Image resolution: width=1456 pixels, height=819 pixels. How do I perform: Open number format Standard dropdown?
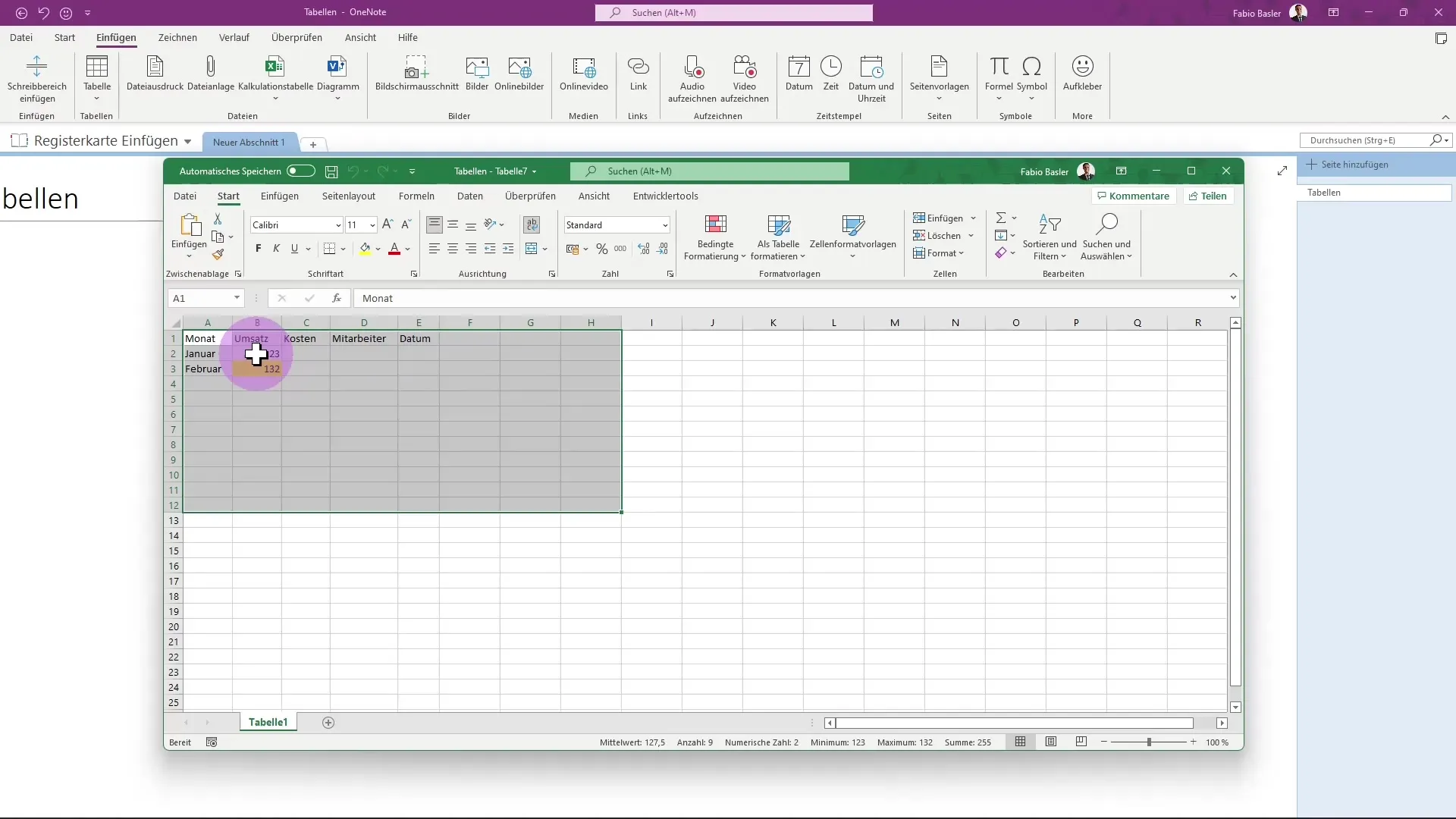click(x=665, y=225)
